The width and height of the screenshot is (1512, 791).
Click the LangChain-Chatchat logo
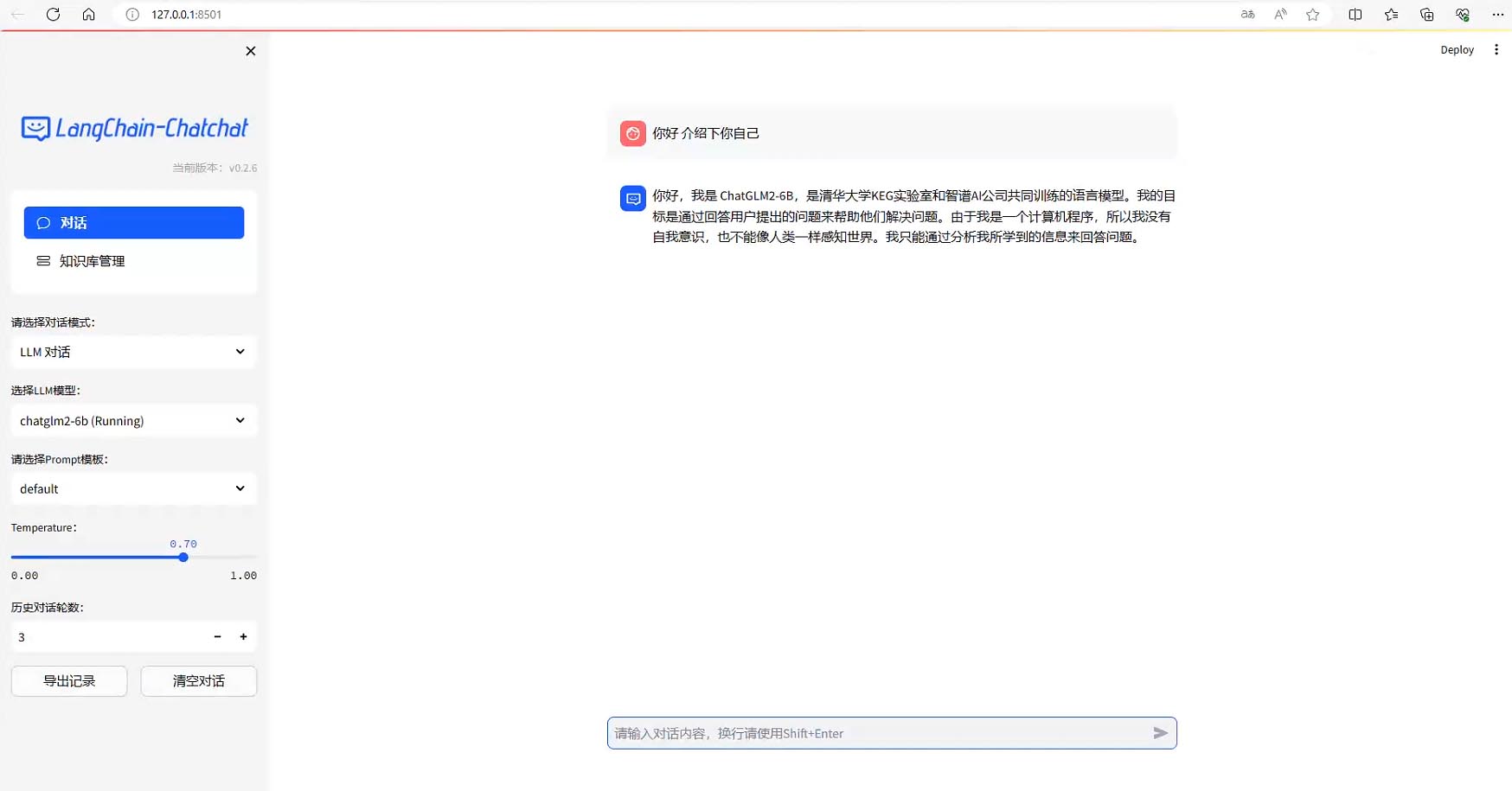click(134, 129)
